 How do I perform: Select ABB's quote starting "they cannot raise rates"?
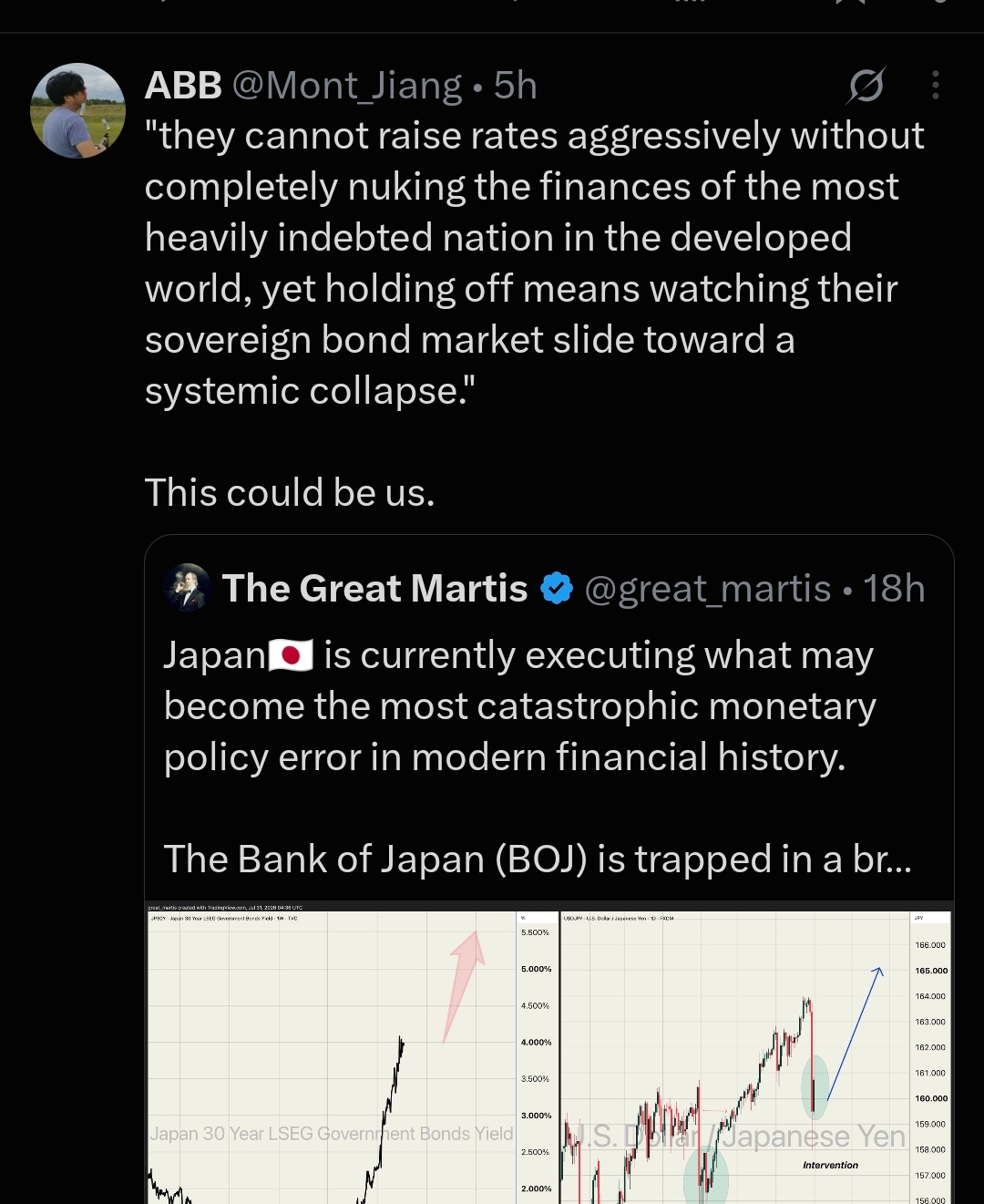535,263
